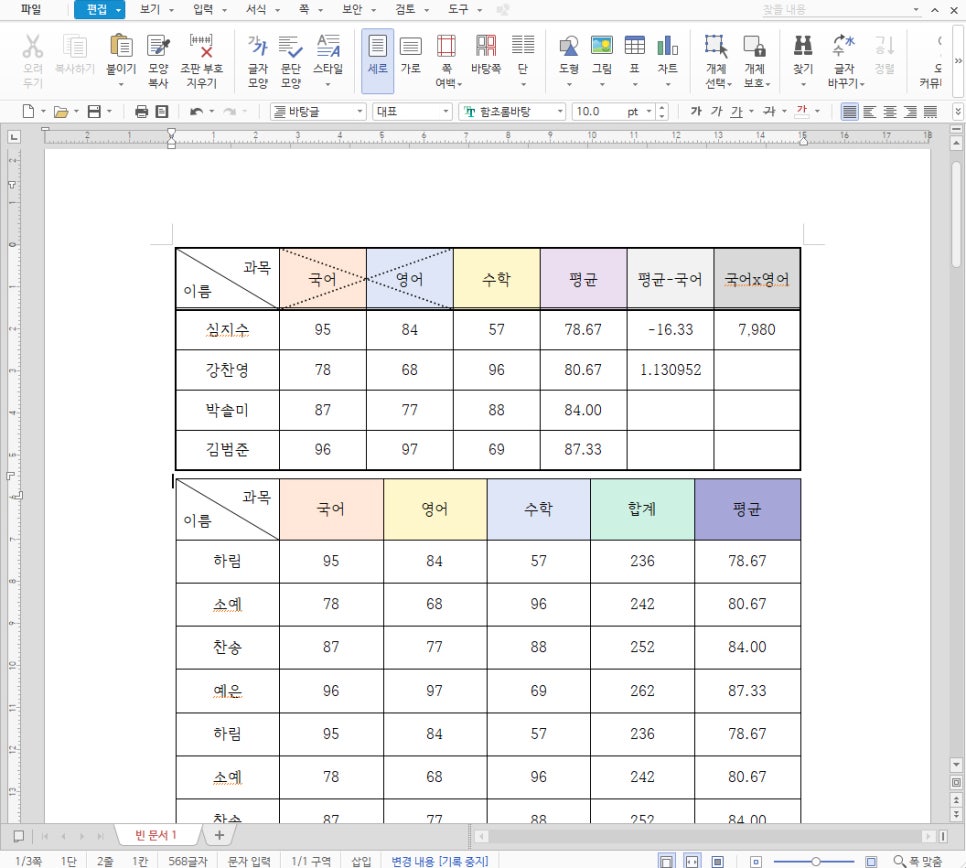
Task: Click 개체 보호 object protect icon
Action: tap(754, 47)
